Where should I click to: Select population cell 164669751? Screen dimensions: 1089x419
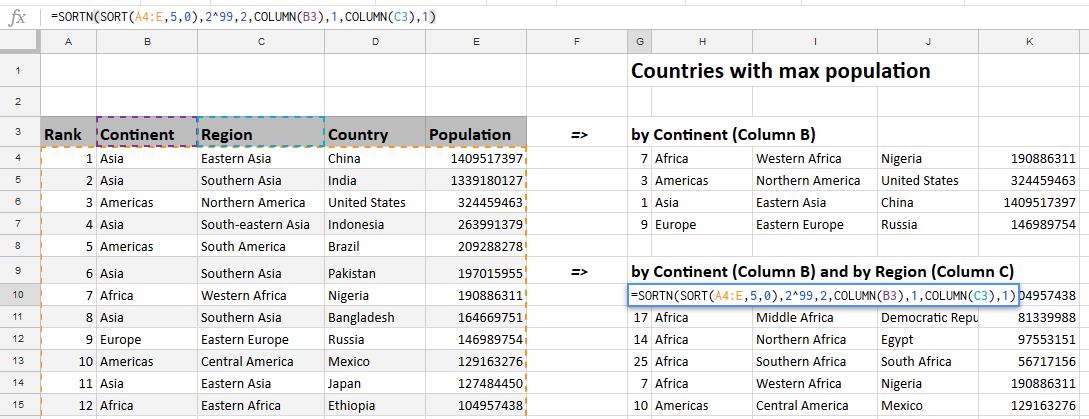pyautogui.click(x=476, y=318)
